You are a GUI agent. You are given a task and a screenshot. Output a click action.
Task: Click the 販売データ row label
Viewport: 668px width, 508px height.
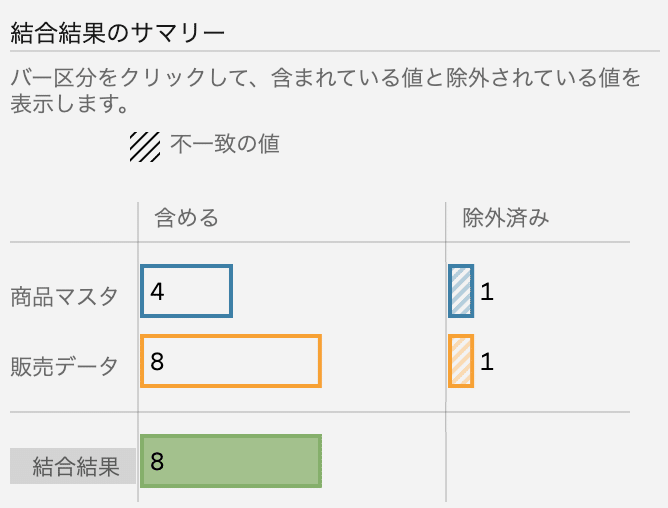click(64, 366)
